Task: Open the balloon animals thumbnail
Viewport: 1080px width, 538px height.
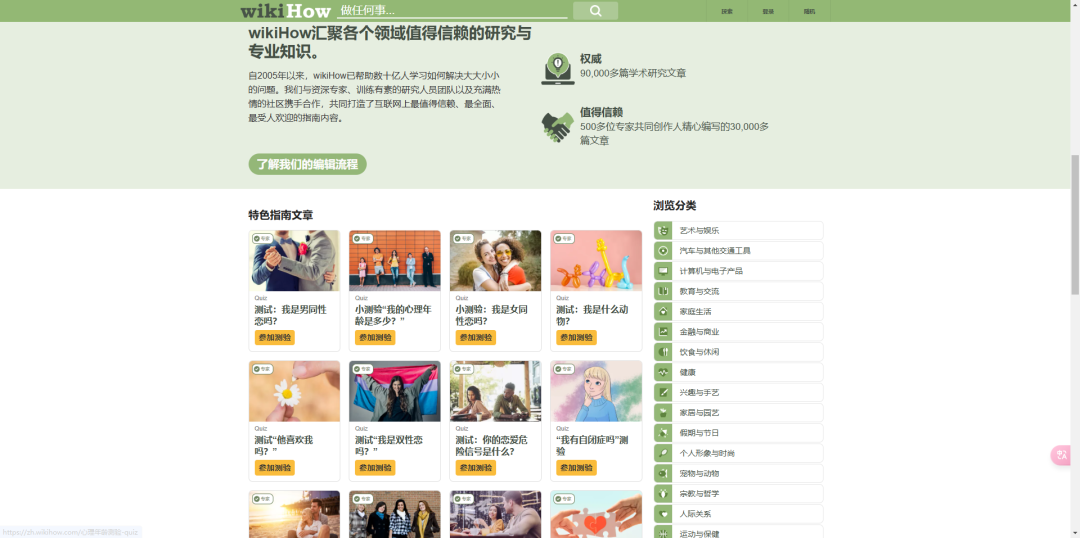Action: (x=596, y=260)
